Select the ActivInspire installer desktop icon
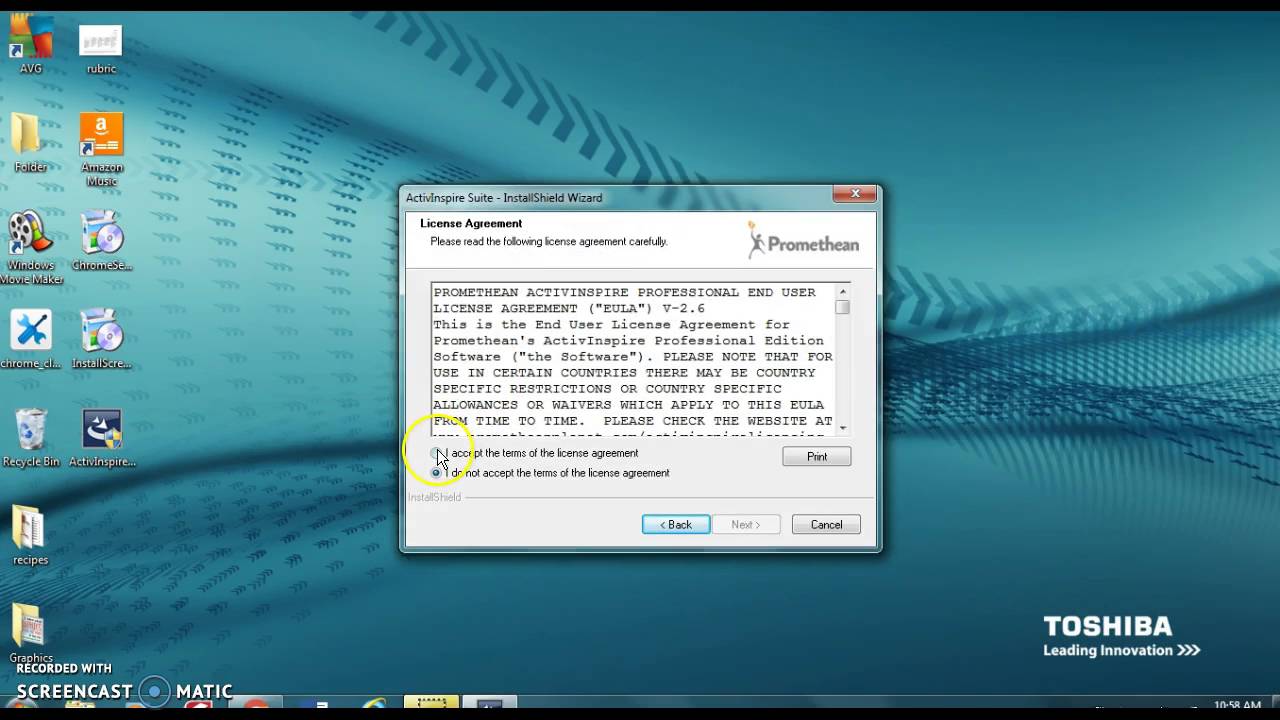Image resolution: width=1280 pixels, height=720 pixels. coord(101,438)
